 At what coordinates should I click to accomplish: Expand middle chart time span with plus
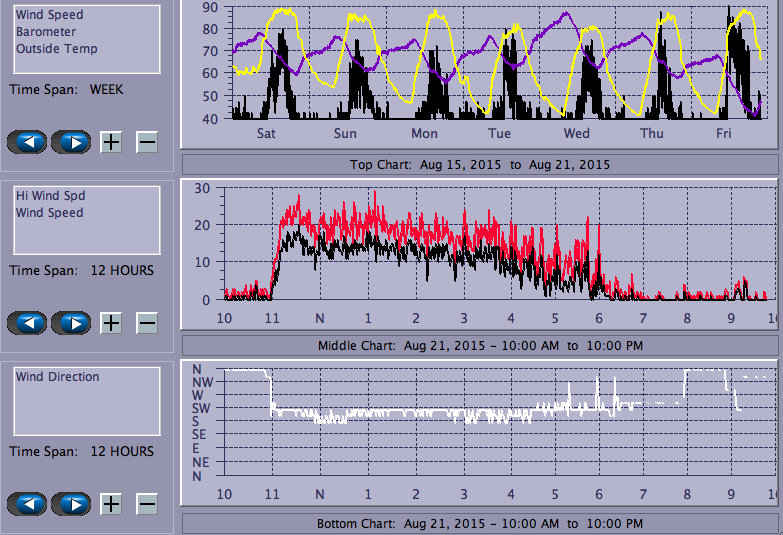pyautogui.click(x=111, y=322)
